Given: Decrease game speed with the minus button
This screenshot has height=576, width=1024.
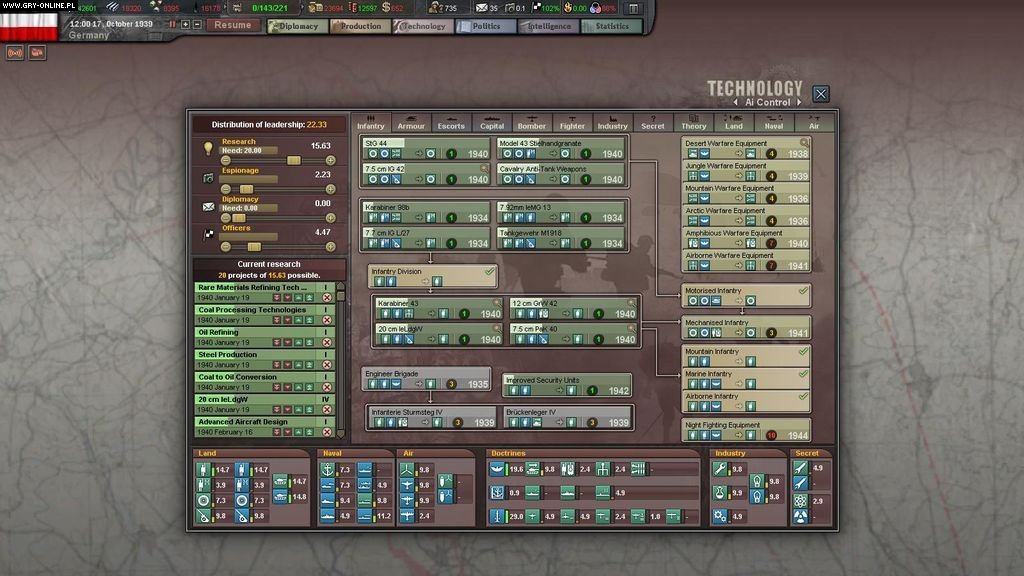Looking at the screenshot, I should 197,24.
